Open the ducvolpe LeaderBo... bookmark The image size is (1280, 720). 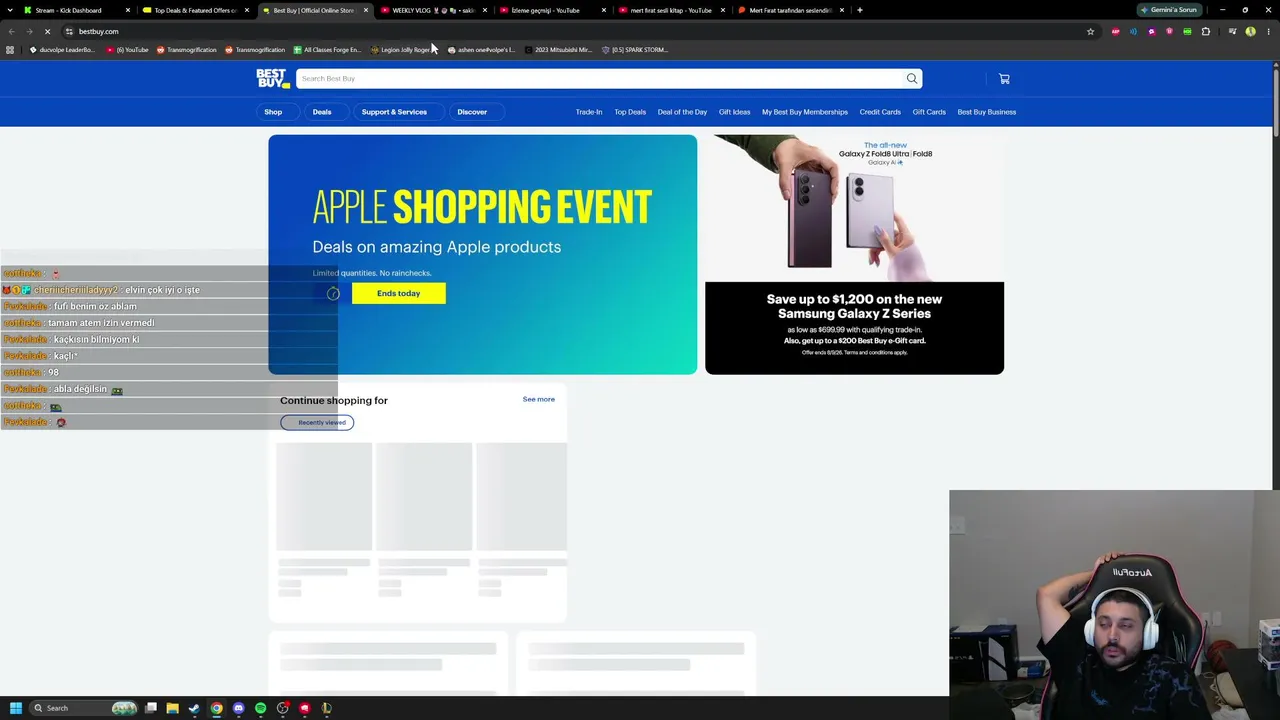click(x=62, y=49)
